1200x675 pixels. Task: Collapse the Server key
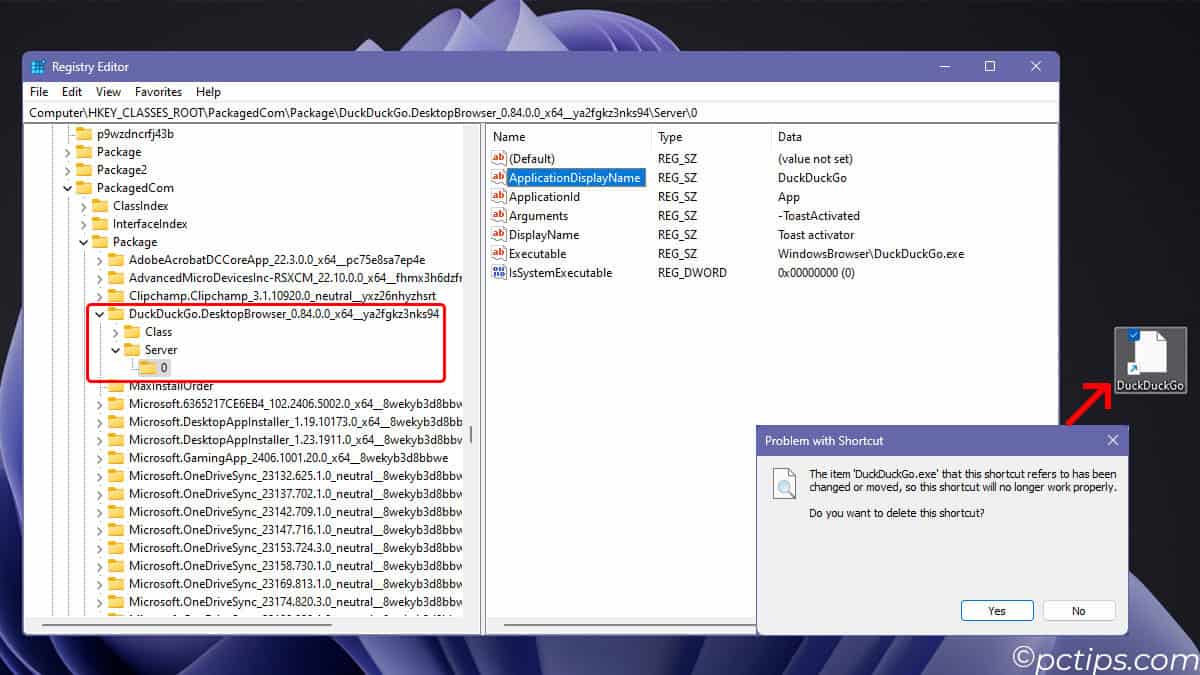pyautogui.click(x=117, y=350)
